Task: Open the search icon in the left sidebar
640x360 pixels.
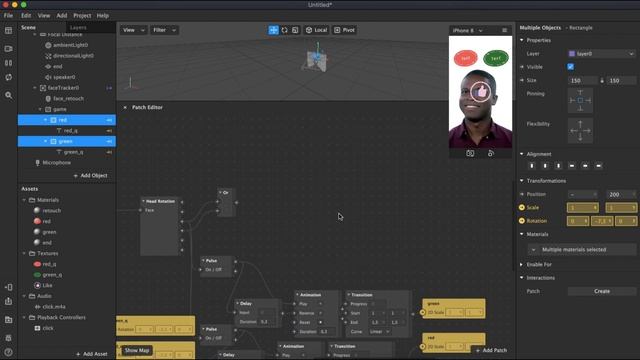Action: tap(8, 95)
